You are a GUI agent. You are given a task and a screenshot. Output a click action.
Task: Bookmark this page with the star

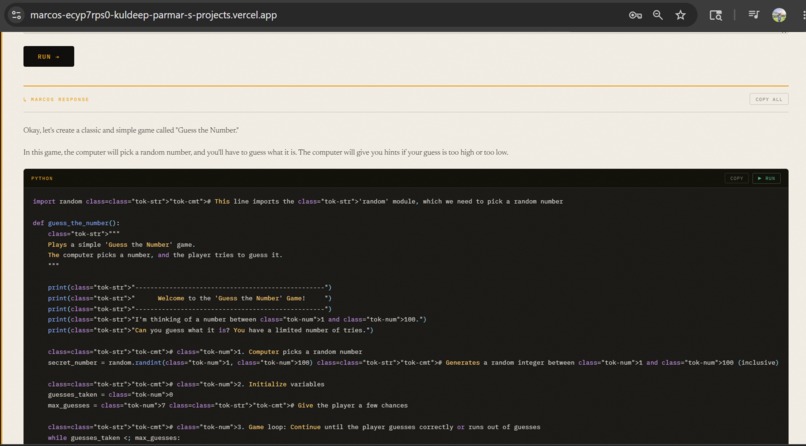point(681,15)
